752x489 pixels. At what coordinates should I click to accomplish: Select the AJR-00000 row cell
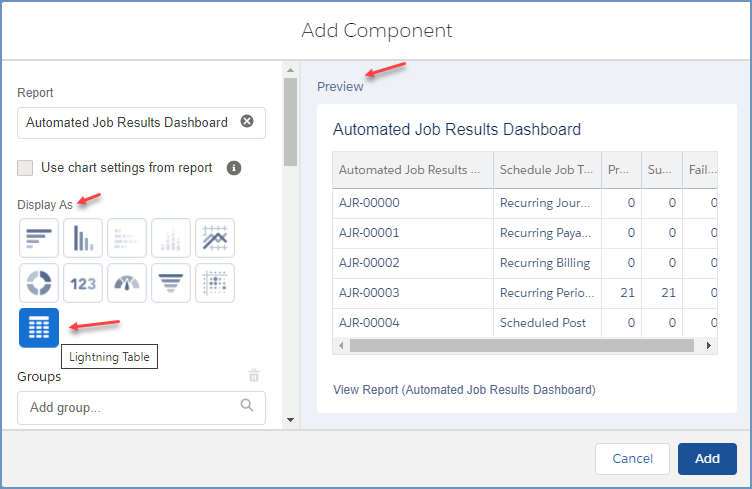[x=413, y=203]
